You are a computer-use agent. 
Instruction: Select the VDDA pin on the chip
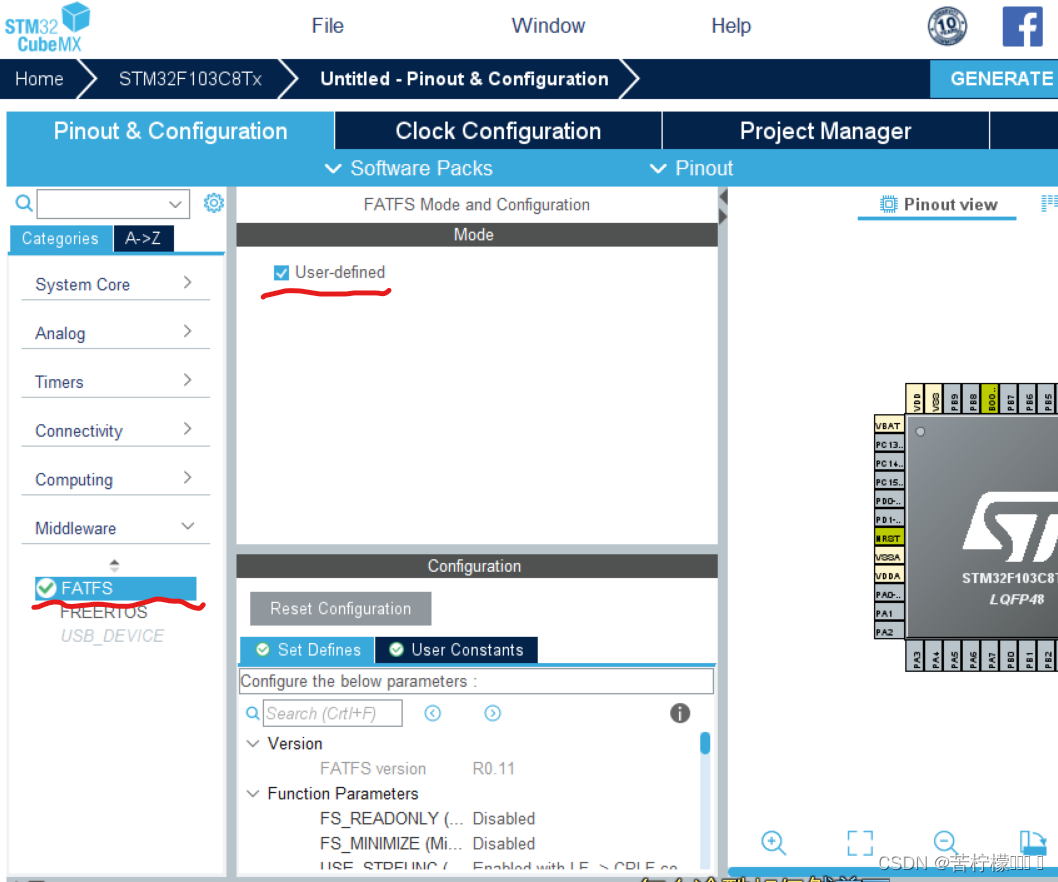click(889, 576)
